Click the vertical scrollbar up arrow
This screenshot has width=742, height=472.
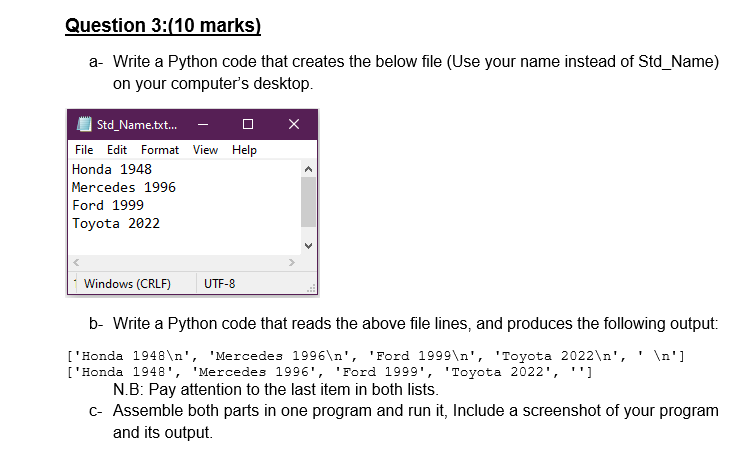click(x=309, y=169)
